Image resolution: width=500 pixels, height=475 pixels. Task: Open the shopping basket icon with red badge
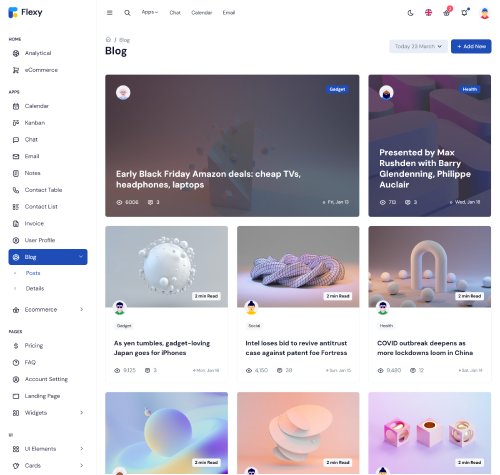coord(447,13)
